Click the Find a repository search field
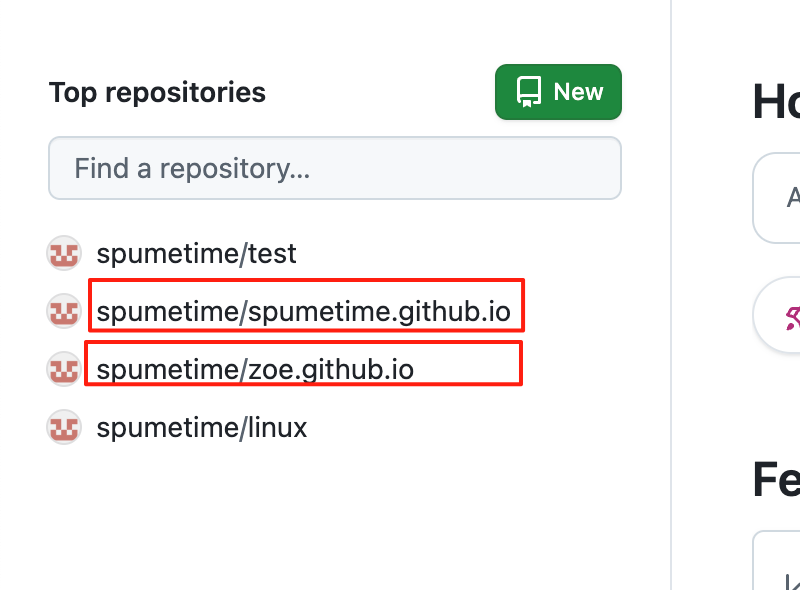800x590 pixels. 335,168
